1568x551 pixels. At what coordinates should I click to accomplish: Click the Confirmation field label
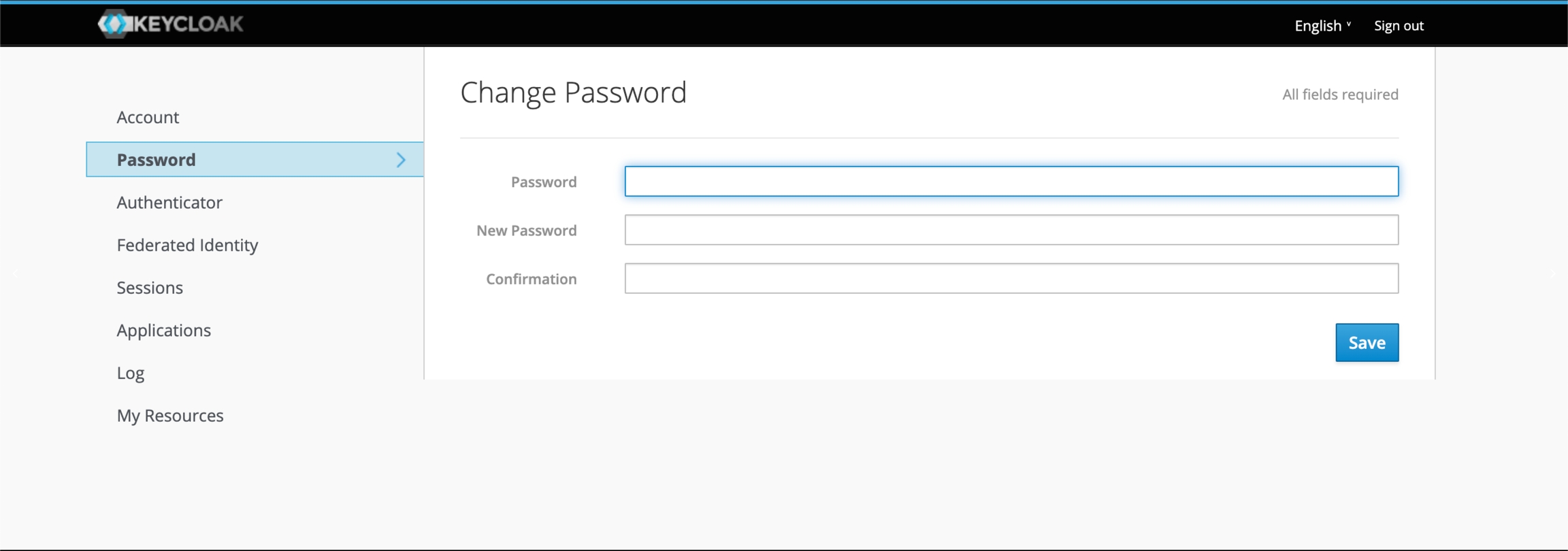coord(531,279)
